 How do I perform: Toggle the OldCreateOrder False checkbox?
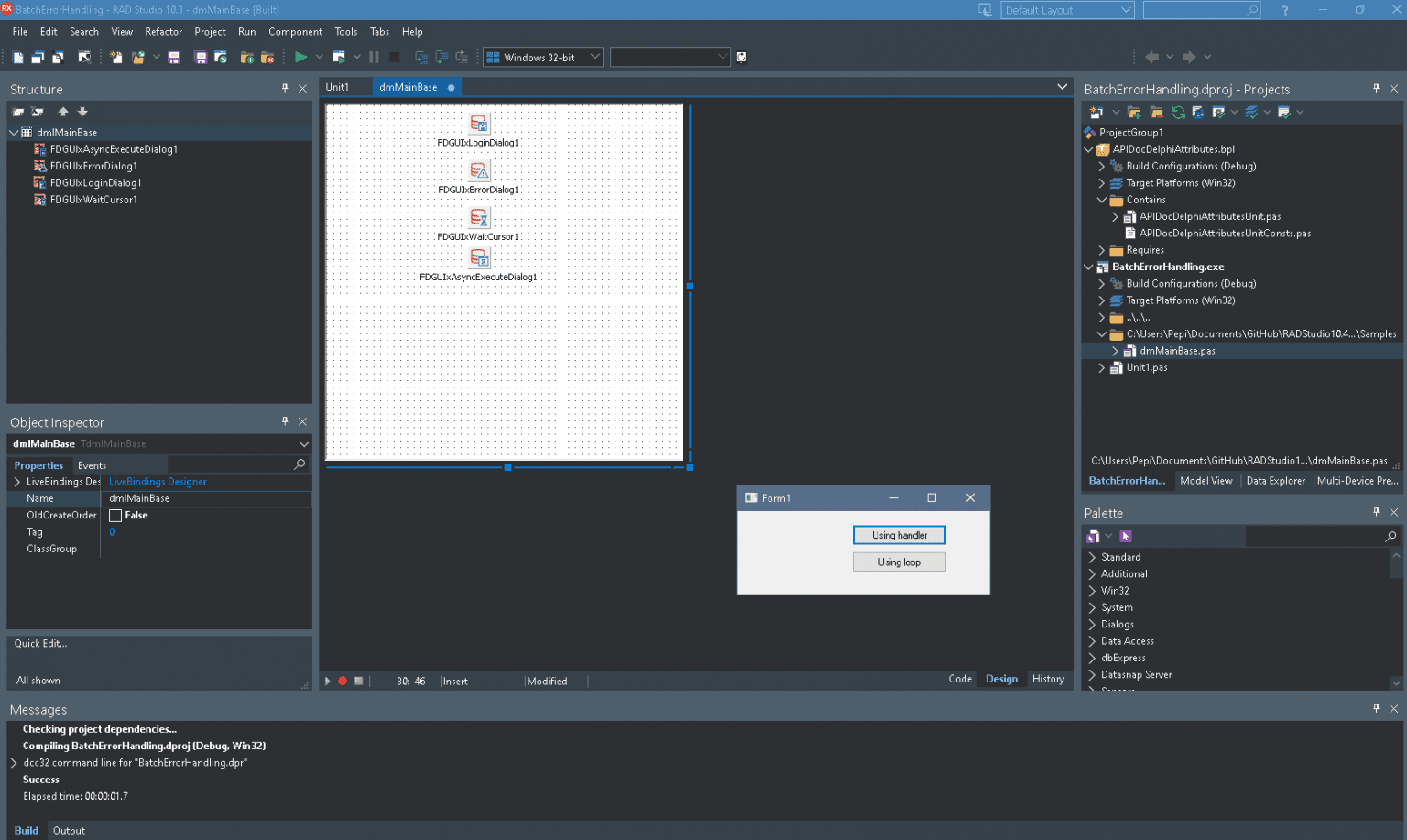pos(115,516)
